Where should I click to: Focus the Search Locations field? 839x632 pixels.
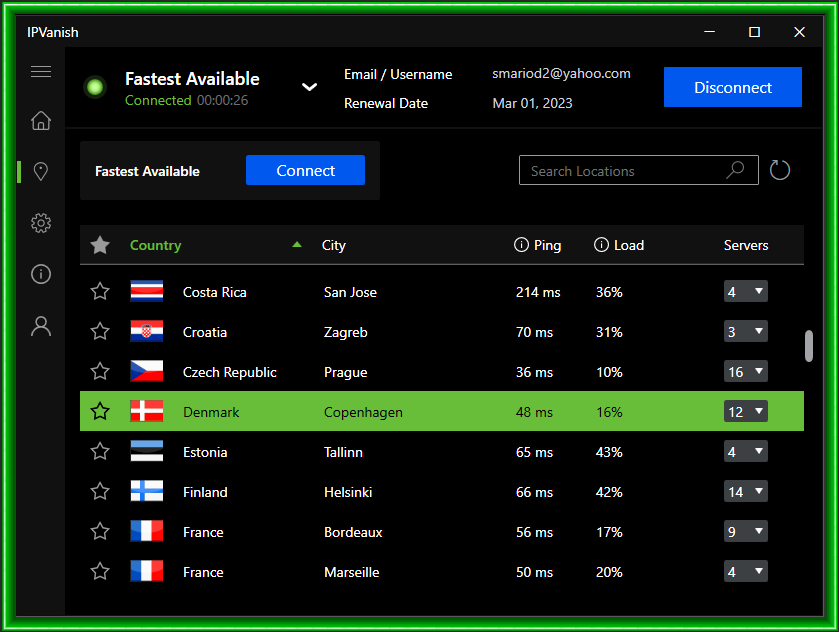point(638,170)
